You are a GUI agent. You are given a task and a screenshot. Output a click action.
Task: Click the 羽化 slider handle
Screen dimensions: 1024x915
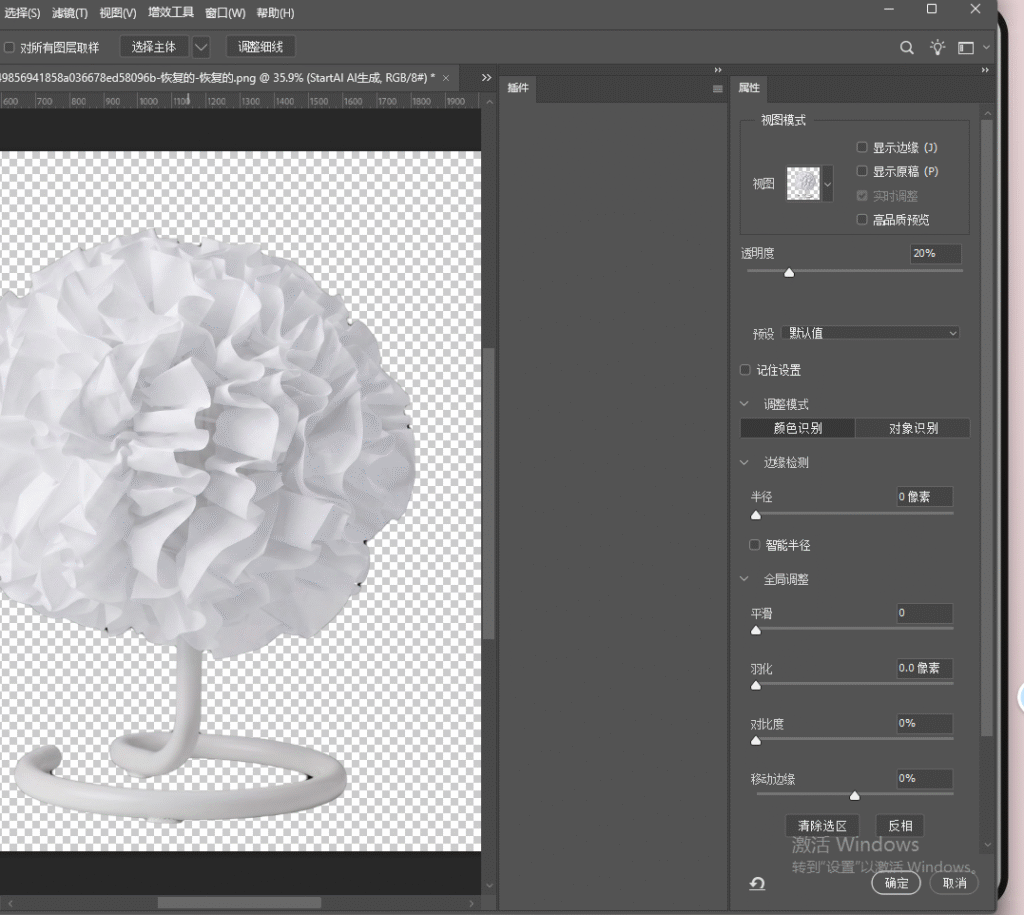point(756,686)
